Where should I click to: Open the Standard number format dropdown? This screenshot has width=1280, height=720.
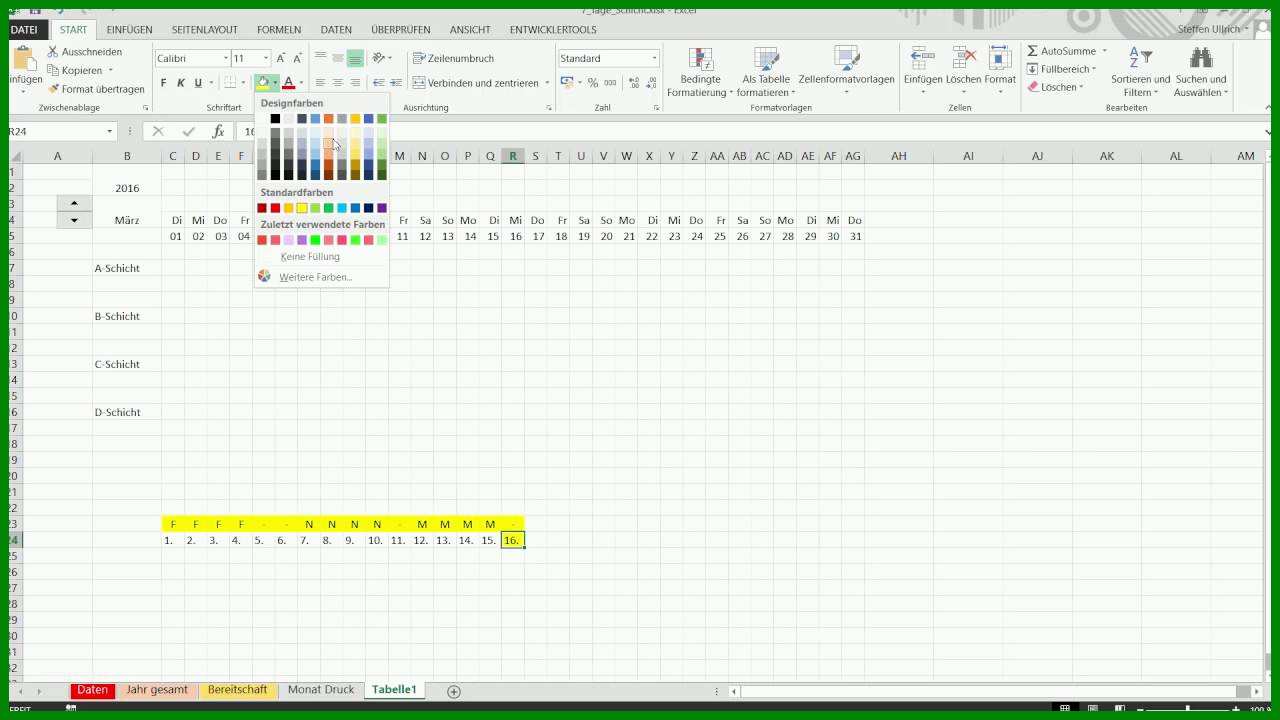click(x=654, y=58)
